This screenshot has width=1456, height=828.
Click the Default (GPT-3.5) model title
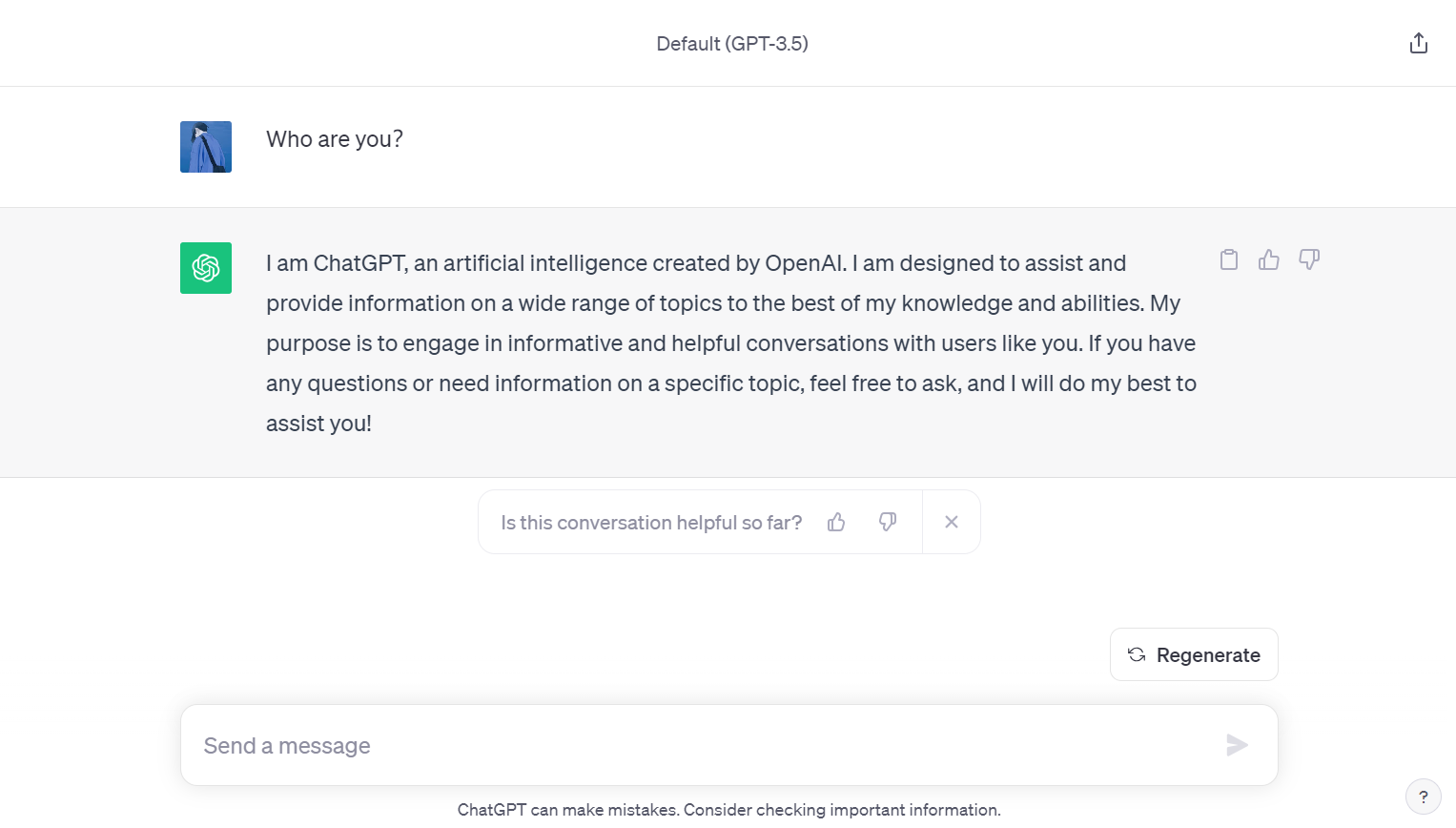point(732,44)
